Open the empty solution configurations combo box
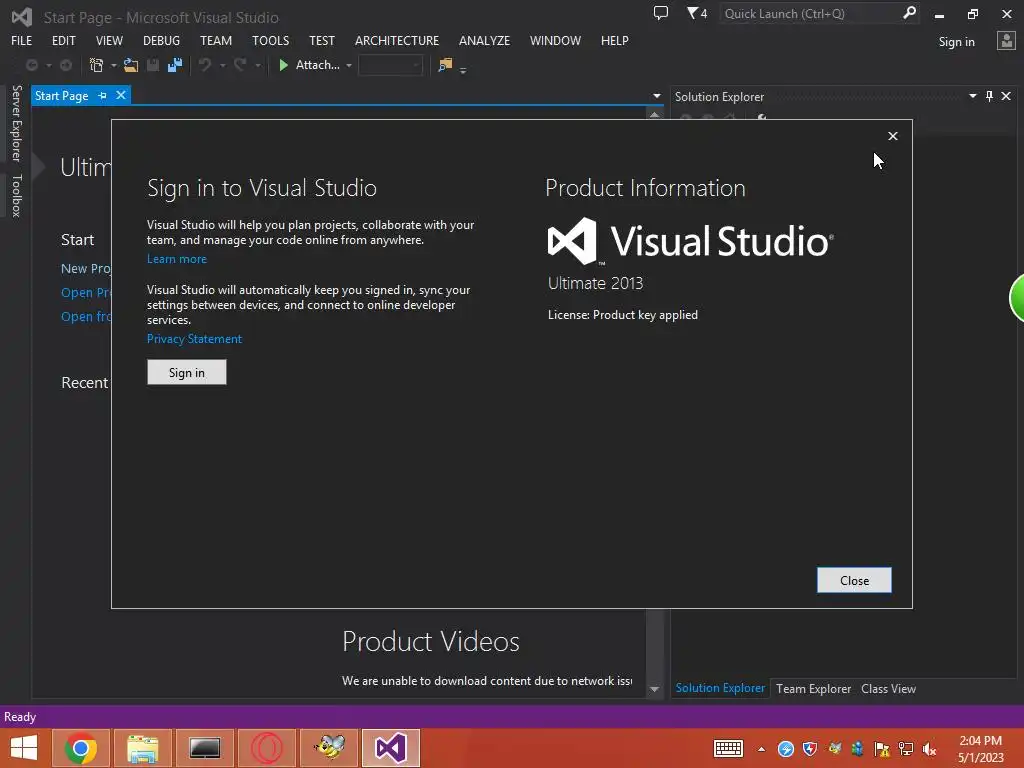Viewport: 1024px width, 768px height. tap(390, 65)
